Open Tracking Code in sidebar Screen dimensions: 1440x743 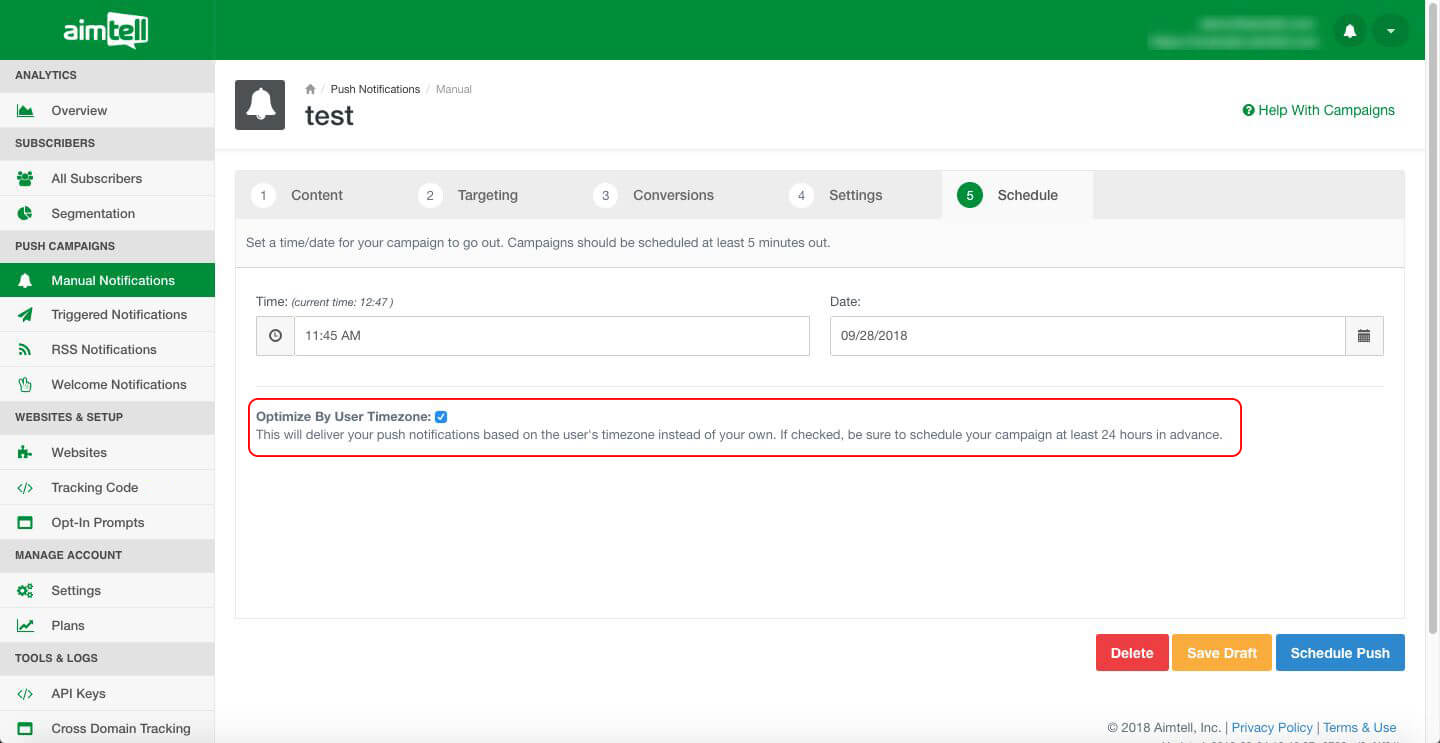107,488
